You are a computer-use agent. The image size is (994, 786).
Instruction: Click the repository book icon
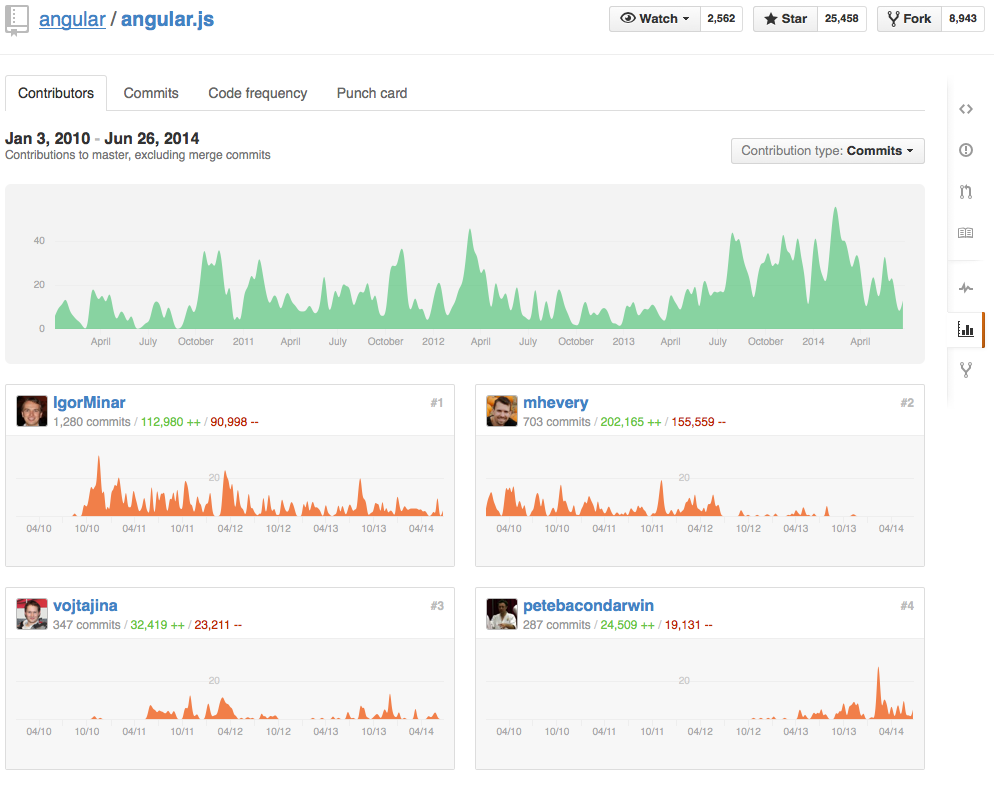click(16, 20)
